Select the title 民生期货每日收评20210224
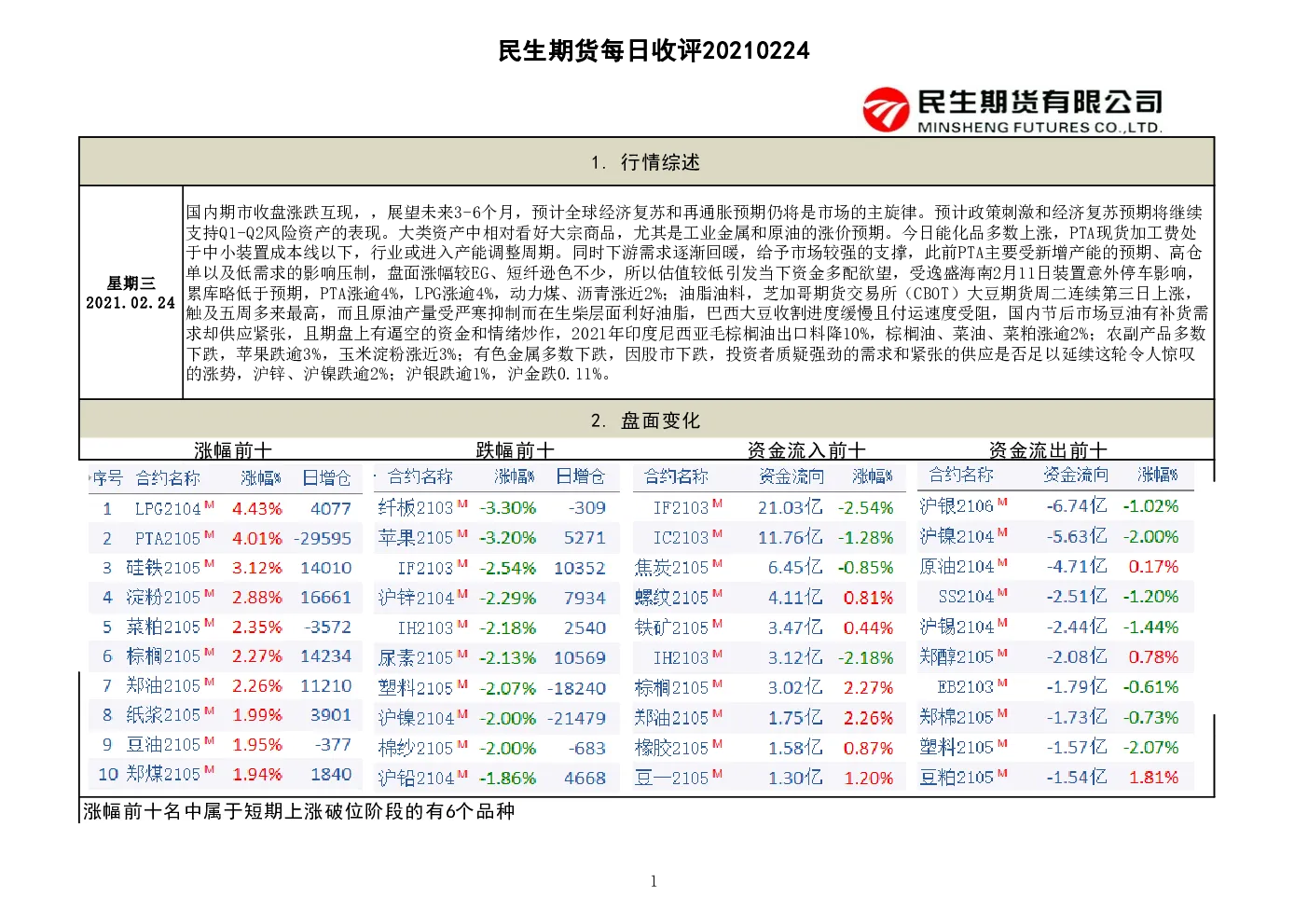 point(654,50)
